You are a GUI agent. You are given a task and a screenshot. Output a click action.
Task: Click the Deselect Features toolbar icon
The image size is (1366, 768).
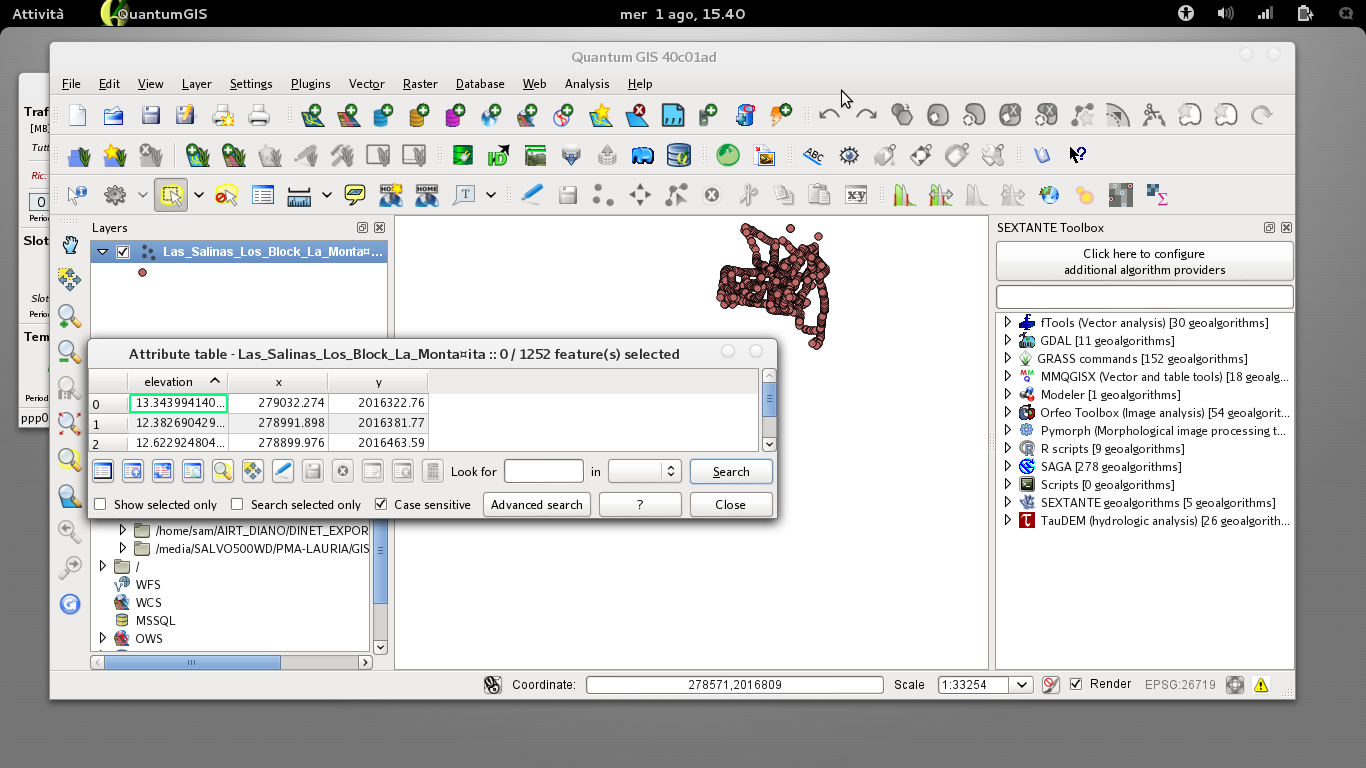coord(226,195)
